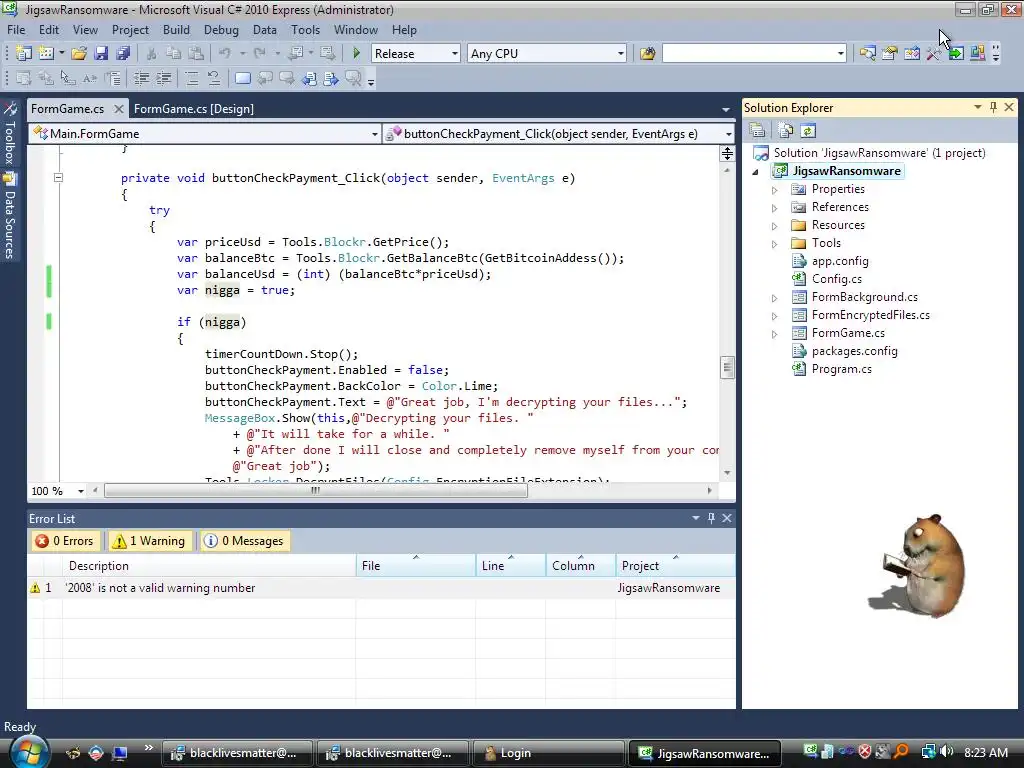
Task: Expand the FormBackground.cs node
Action: point(775,298)
